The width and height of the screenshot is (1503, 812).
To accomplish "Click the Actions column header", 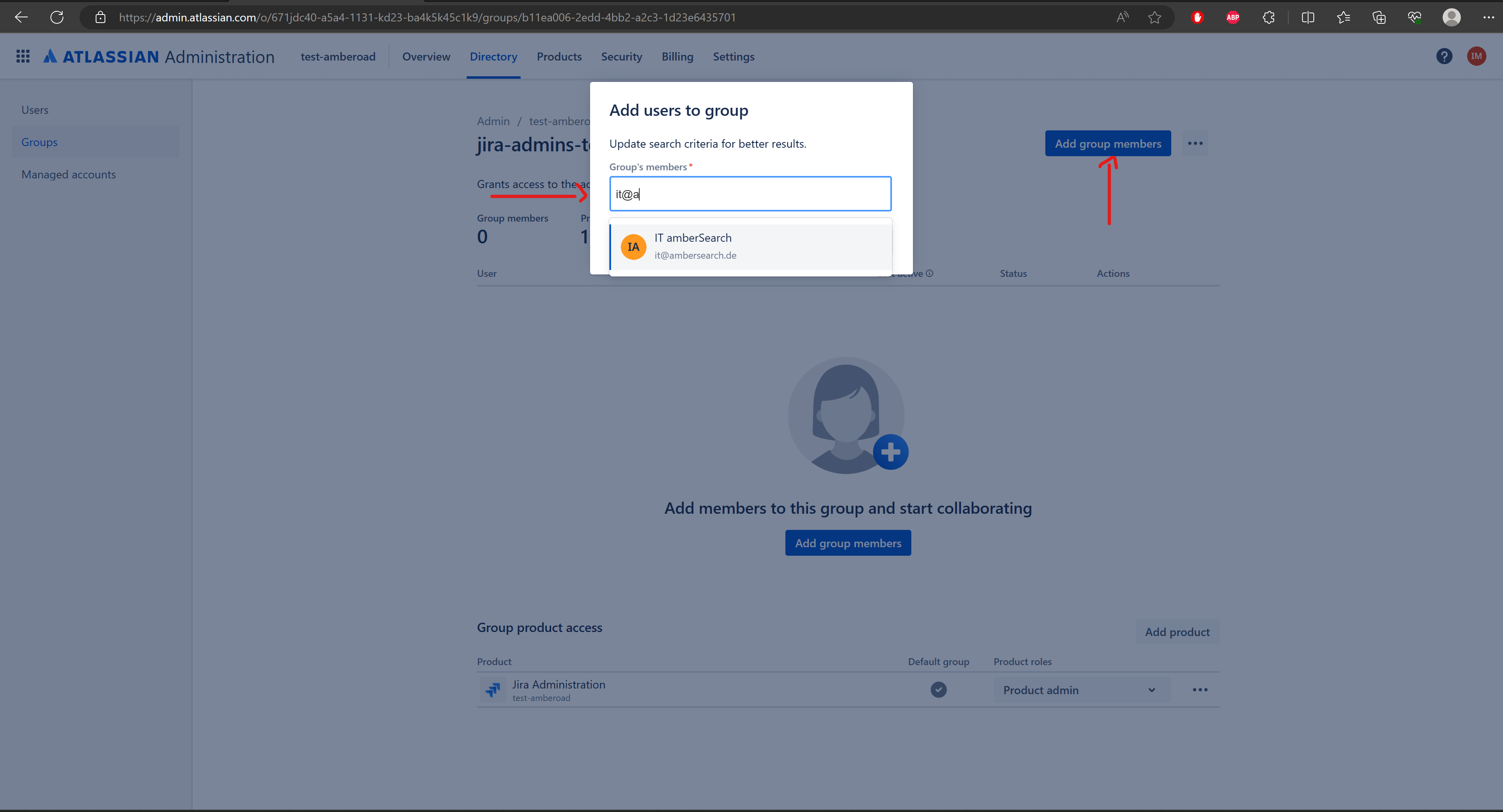I will 1113,274.
